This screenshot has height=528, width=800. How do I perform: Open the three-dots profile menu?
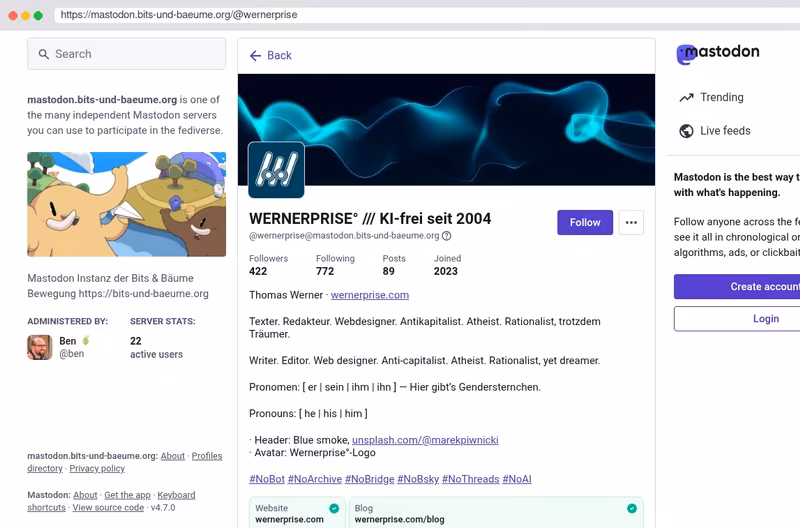pos(631,222)
